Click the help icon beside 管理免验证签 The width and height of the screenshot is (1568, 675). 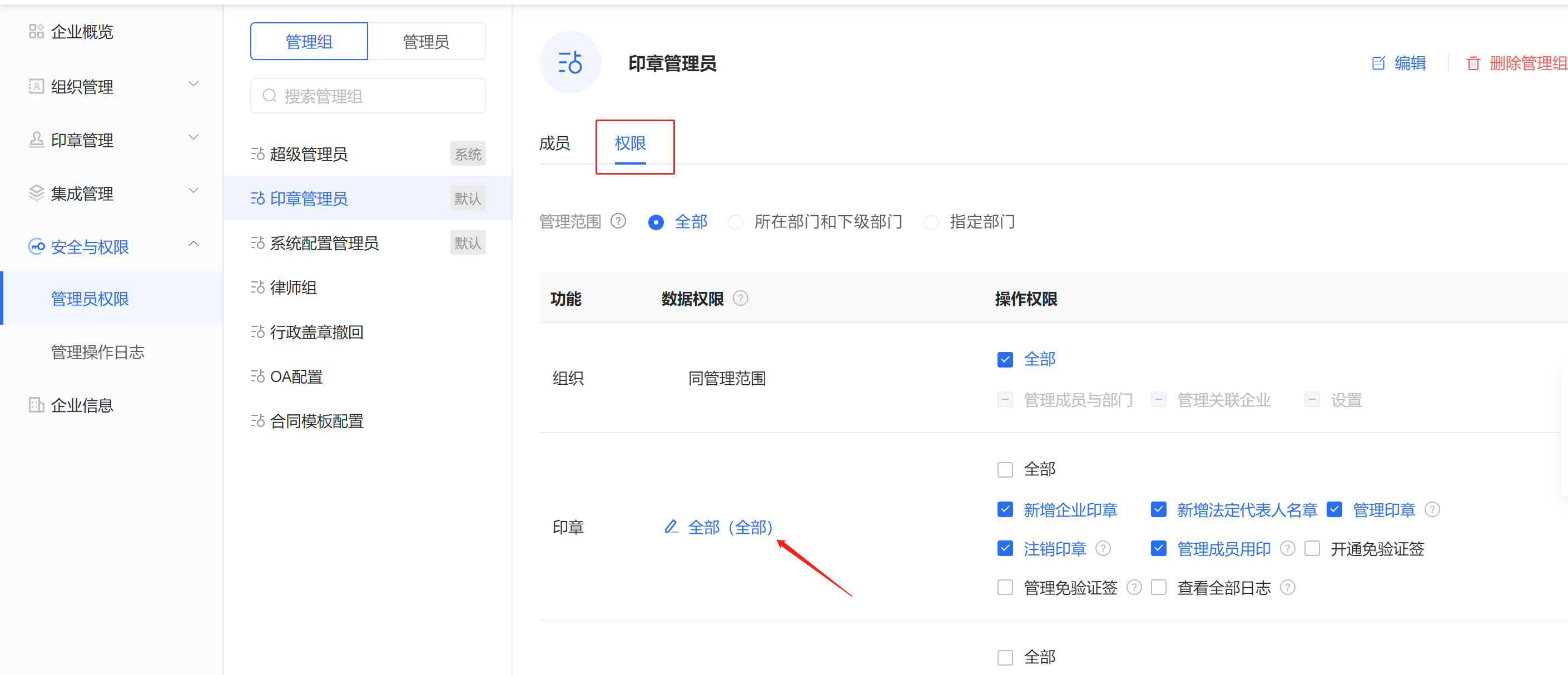(1134, 587)
